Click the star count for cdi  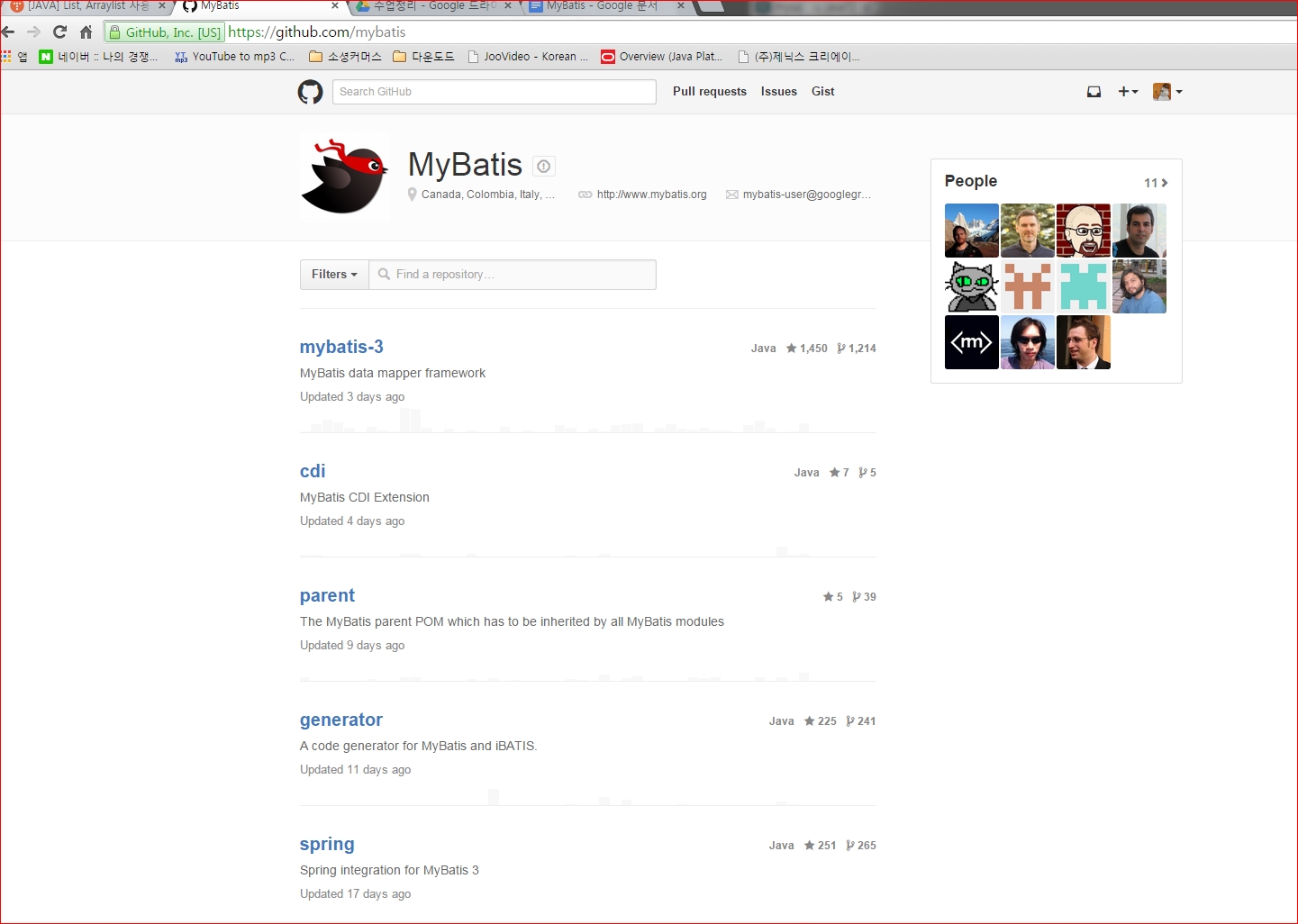[x=840, y=473]
